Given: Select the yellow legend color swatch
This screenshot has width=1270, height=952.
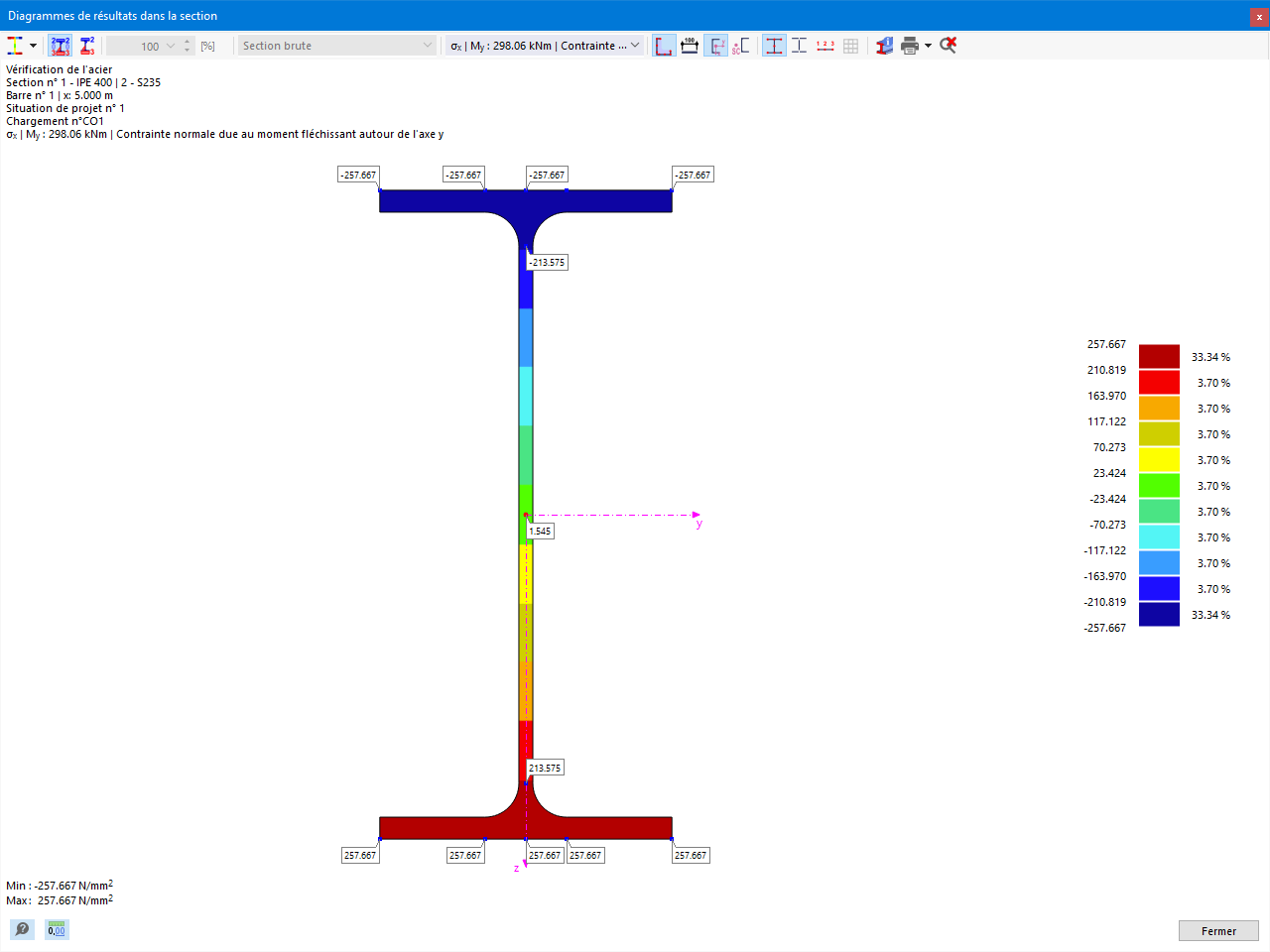Looking at the screenshot, I should 1159,460.
